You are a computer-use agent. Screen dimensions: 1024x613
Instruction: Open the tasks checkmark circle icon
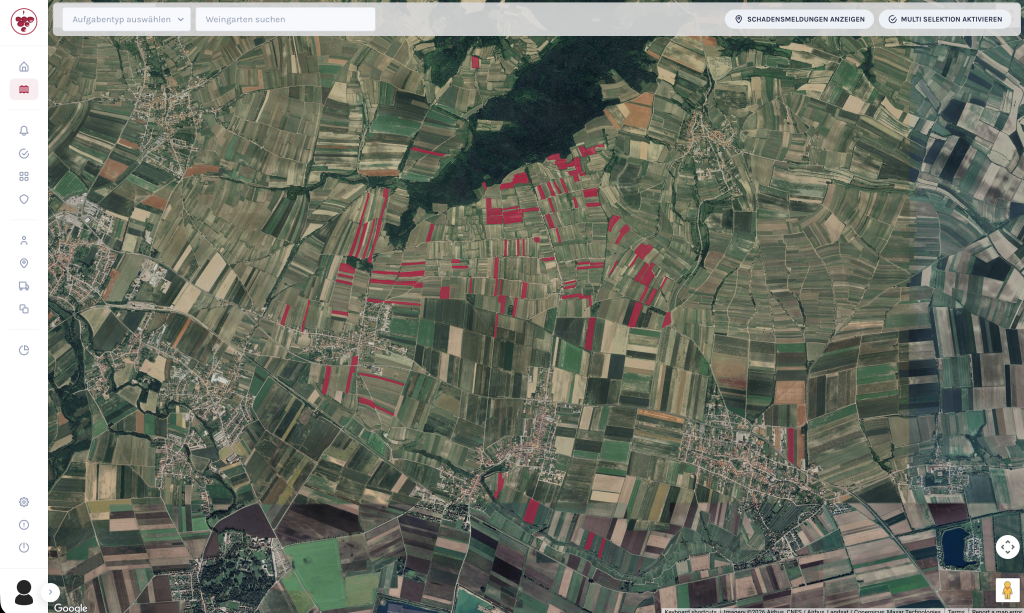[24, 154]
